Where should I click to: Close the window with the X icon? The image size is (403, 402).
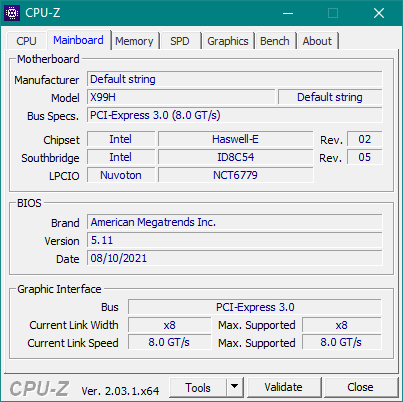tap(379, 13)
